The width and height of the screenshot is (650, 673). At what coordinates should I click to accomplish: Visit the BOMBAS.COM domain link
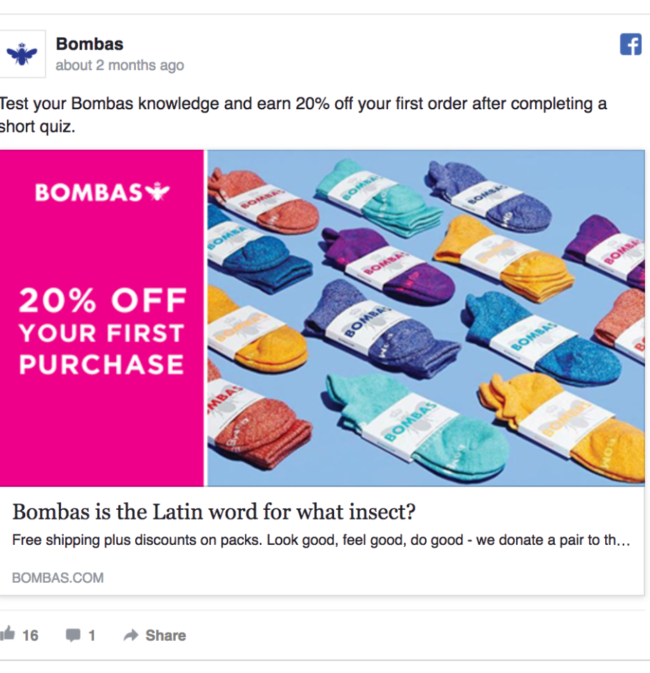(x=57, y=578)
